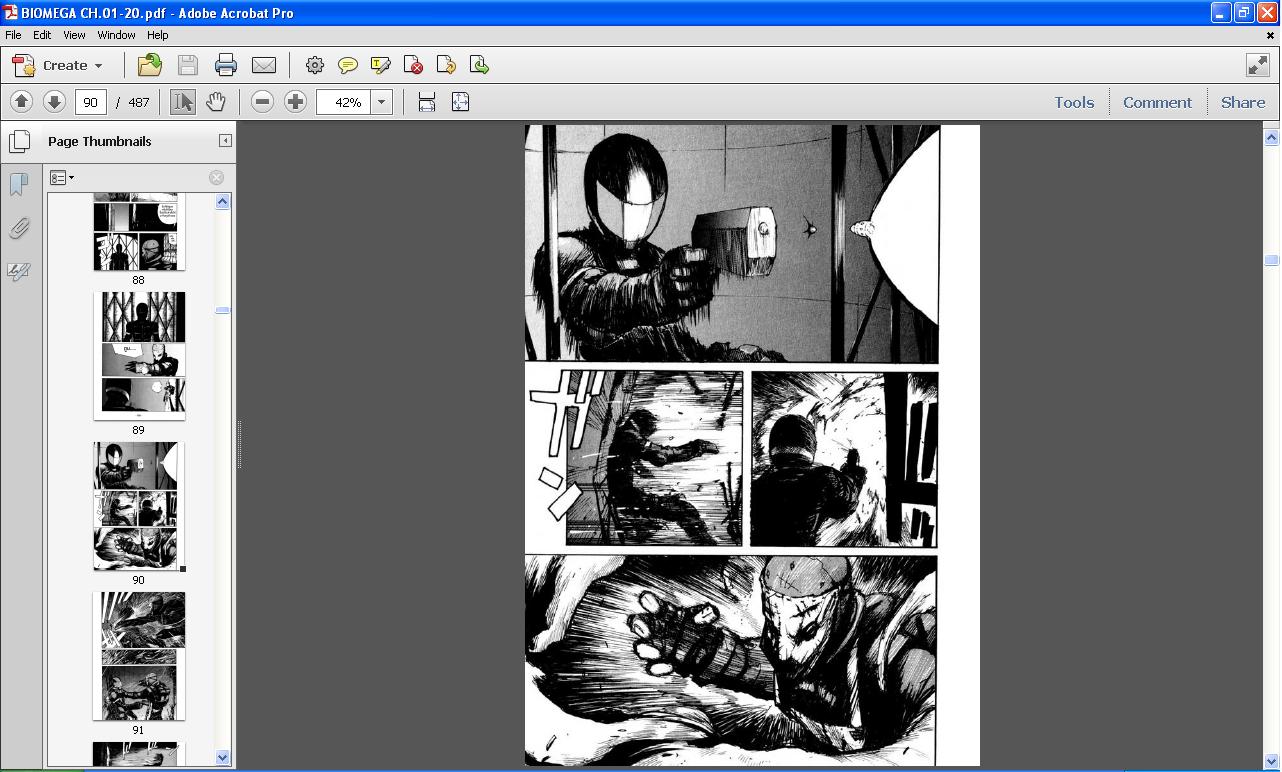The image size is (1282, 772).
Task: Open thumbnail options dropdown menu
Action: click(62, 178)
